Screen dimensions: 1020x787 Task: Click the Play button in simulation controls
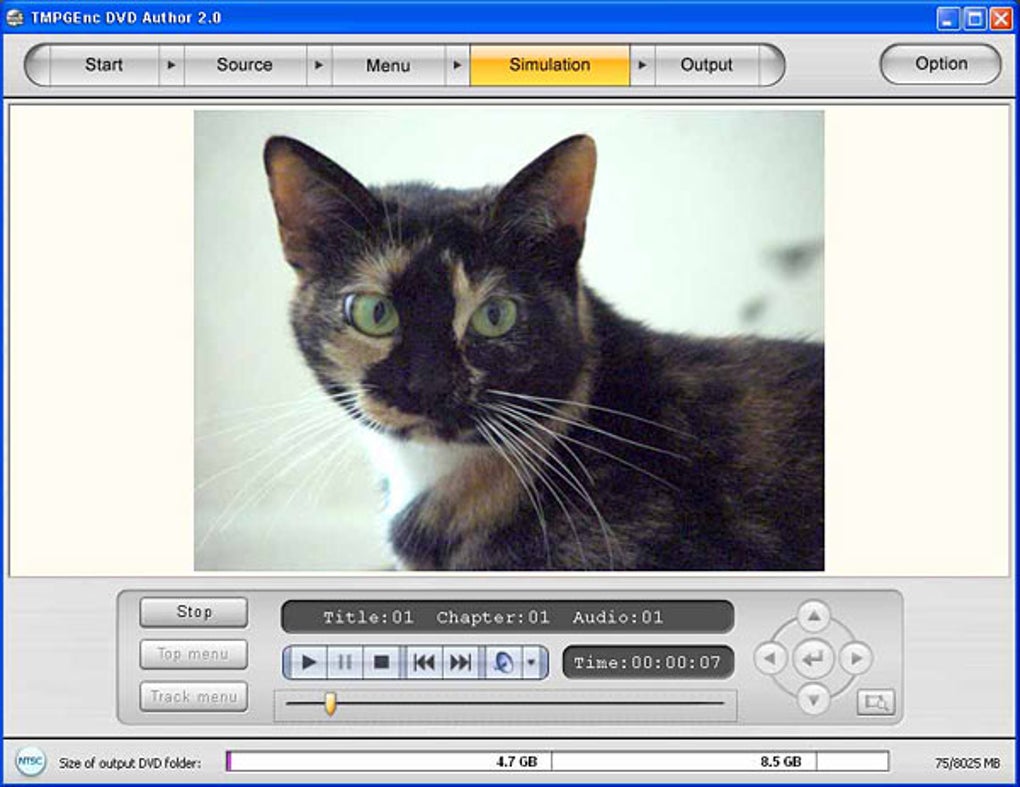tap(308, 662)
